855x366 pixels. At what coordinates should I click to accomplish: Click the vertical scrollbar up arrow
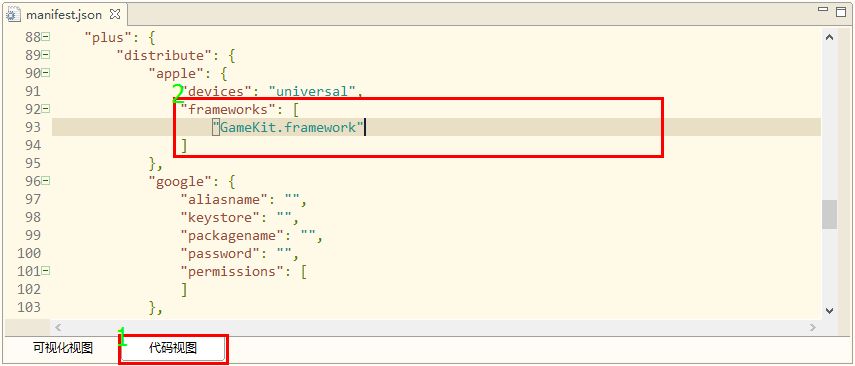click(x=829, y=37)
